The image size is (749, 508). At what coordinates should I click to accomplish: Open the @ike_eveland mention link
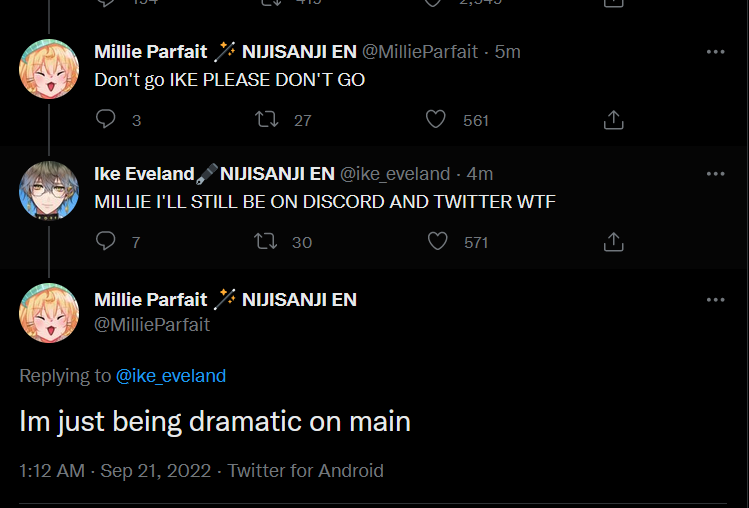click(x=171, y=376)
